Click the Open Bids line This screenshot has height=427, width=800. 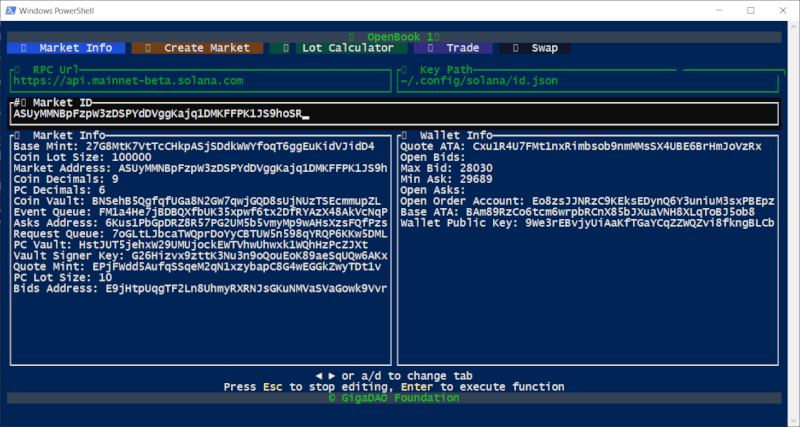[433, 157]
